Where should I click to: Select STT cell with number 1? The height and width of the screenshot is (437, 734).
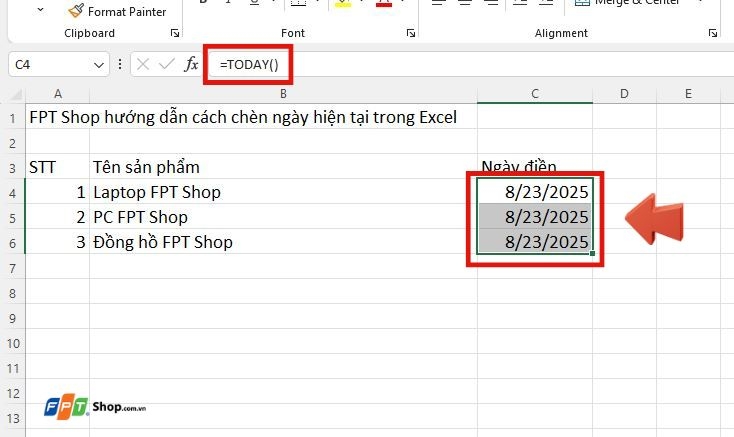click(58, 192)
